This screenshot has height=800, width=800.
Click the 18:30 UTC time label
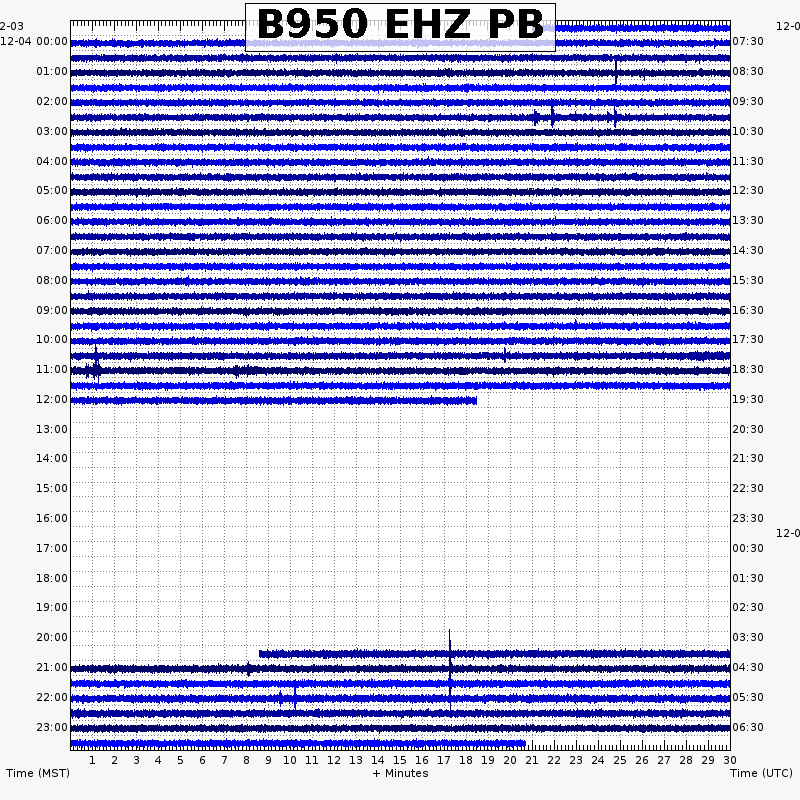pos(748,370)
